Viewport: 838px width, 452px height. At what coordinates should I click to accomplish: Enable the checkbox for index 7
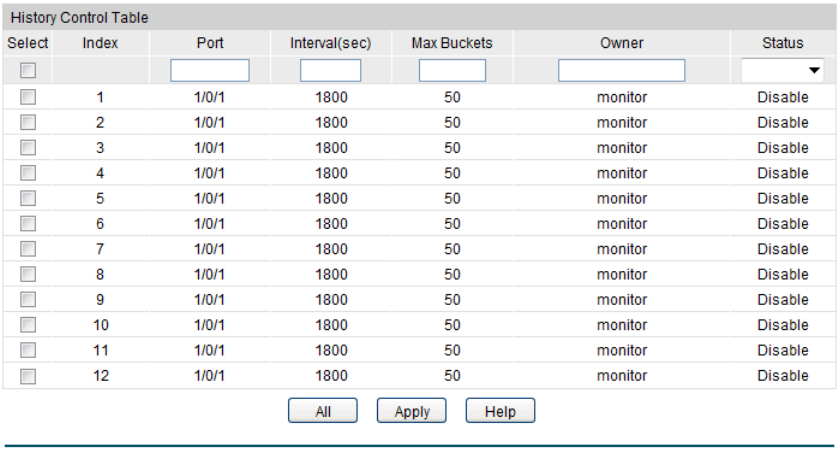coord(28,249)
